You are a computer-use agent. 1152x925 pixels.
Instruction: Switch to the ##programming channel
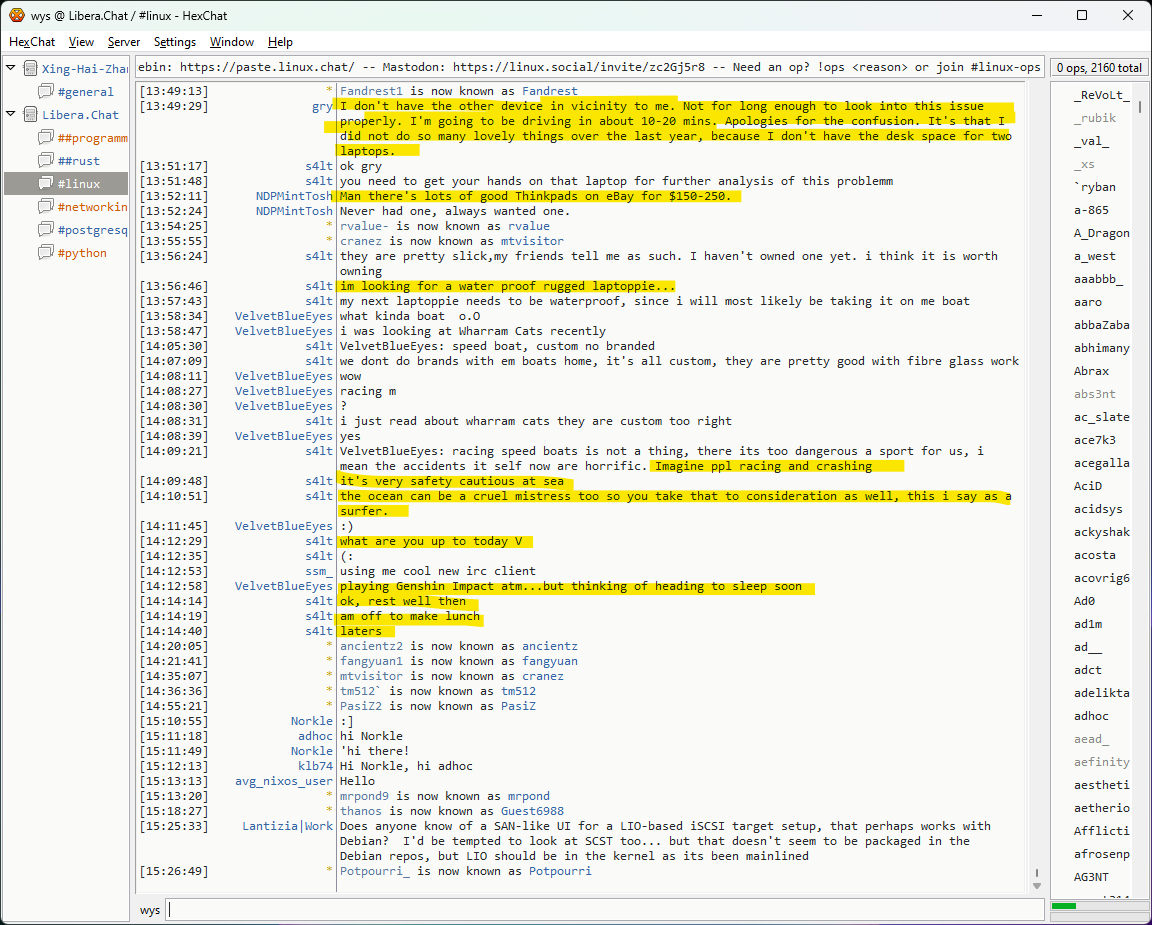click(92, 138)
